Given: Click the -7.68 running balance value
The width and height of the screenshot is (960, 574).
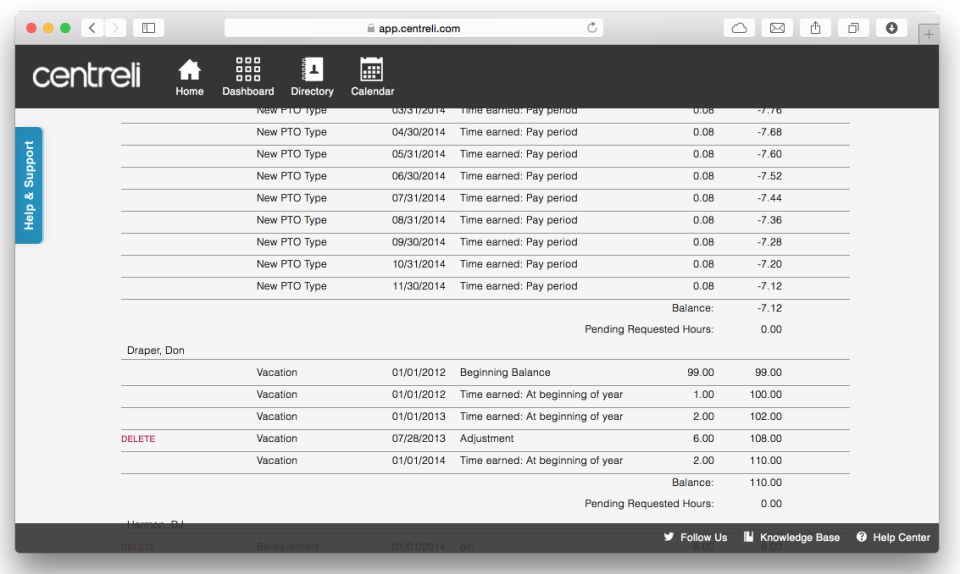Looking at the screenshot, I should pos(769,132).
